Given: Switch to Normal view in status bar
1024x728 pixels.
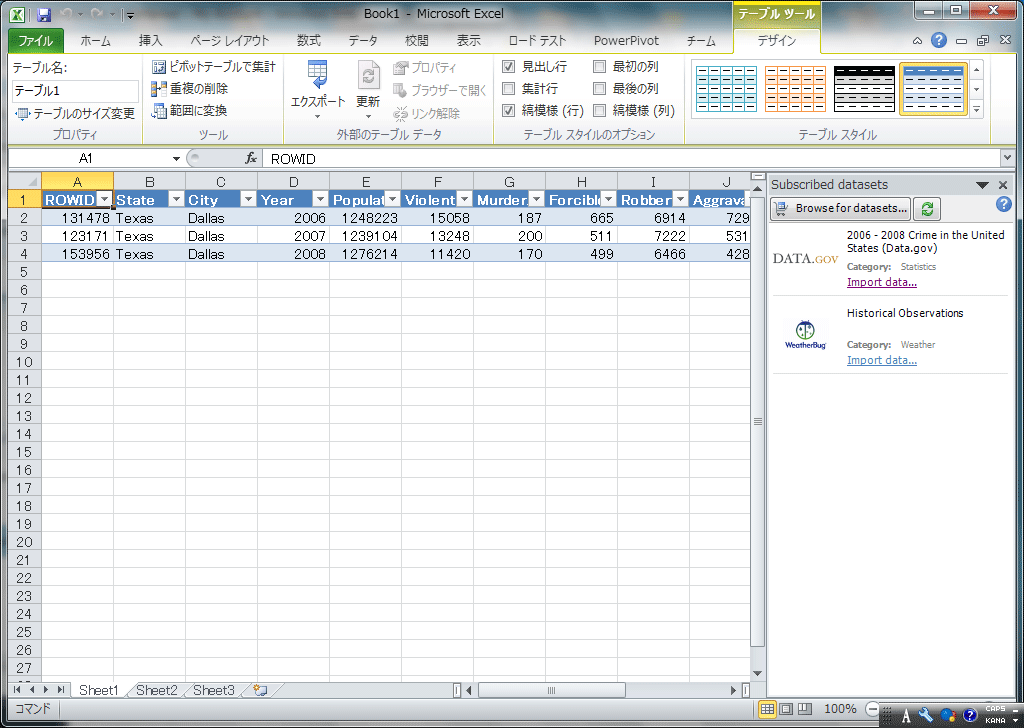Looking at the screenshot, I should click(x=767, y=709).
